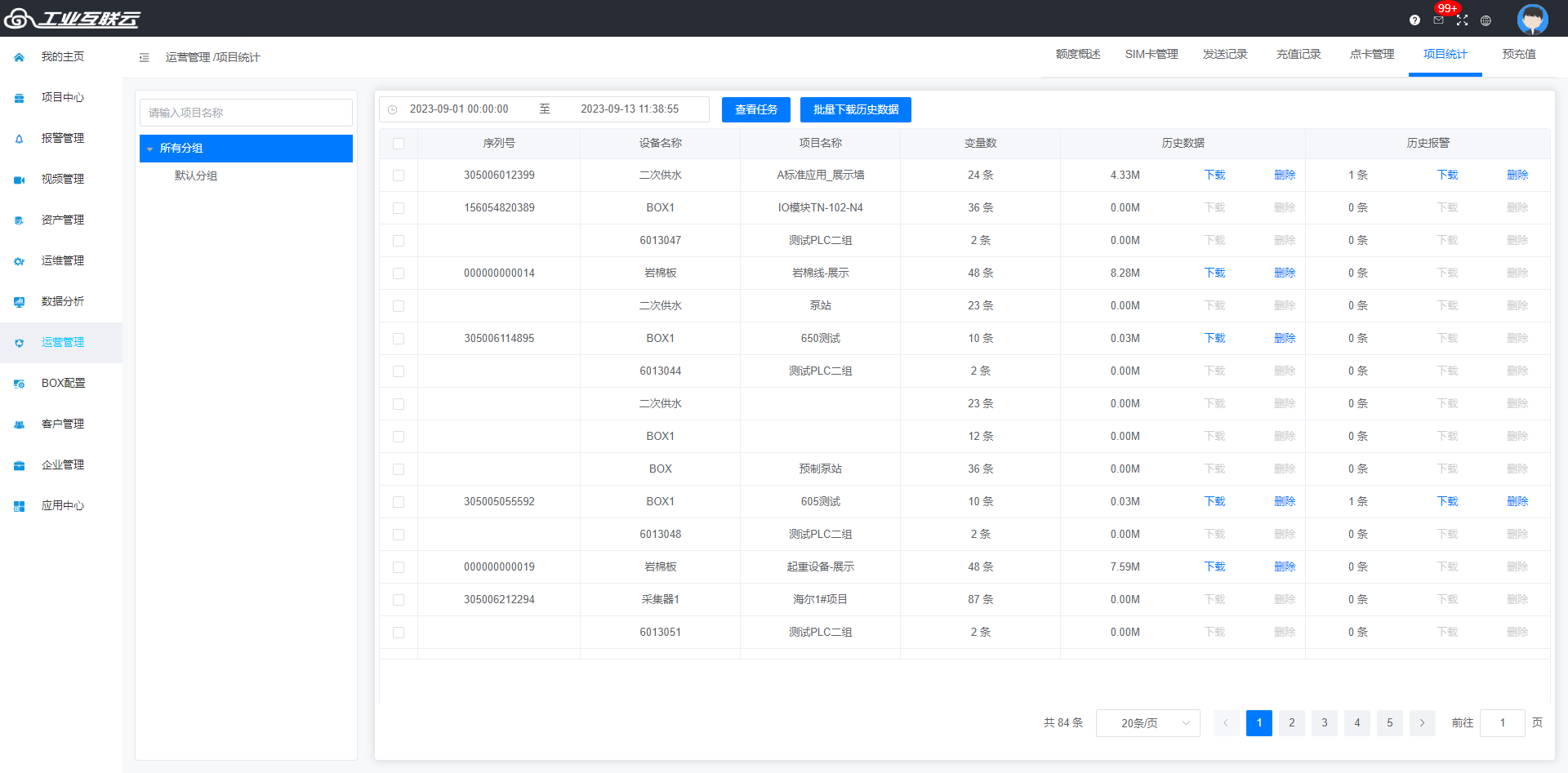The width and height of the screenshot is (1568, 773).
Task: Open the mail notifications icon
Action: 1438,20
